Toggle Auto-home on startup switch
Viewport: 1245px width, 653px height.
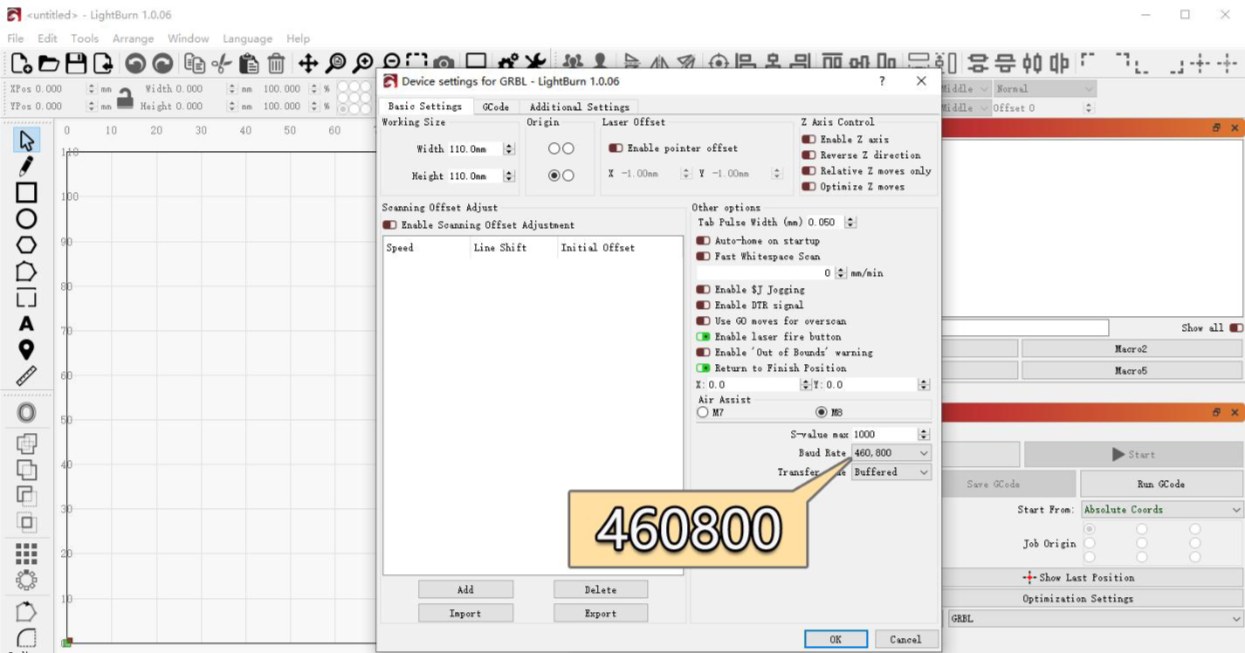pos(703,241)
